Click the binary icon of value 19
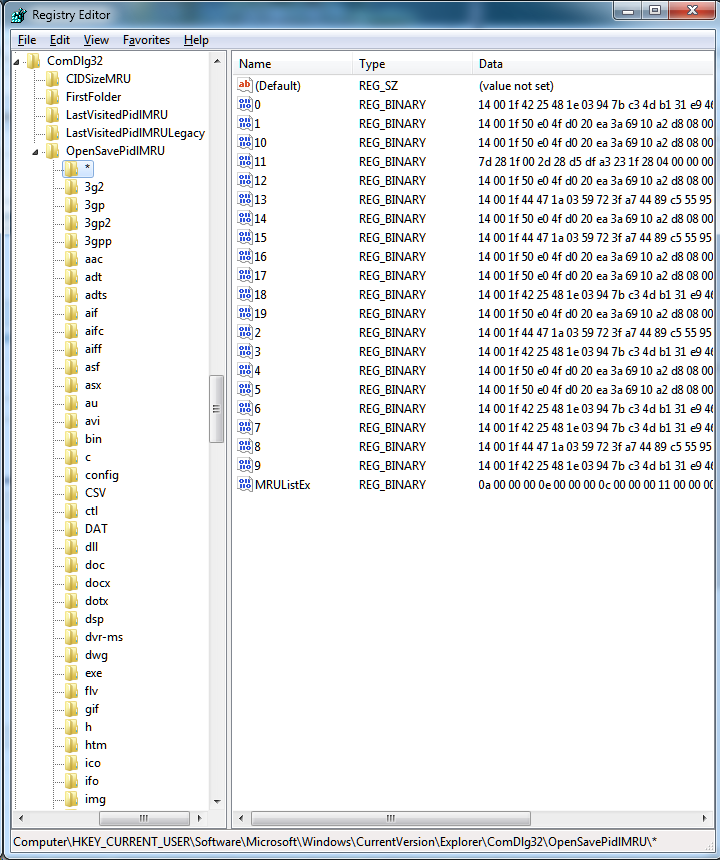 [x=245, y=313]
